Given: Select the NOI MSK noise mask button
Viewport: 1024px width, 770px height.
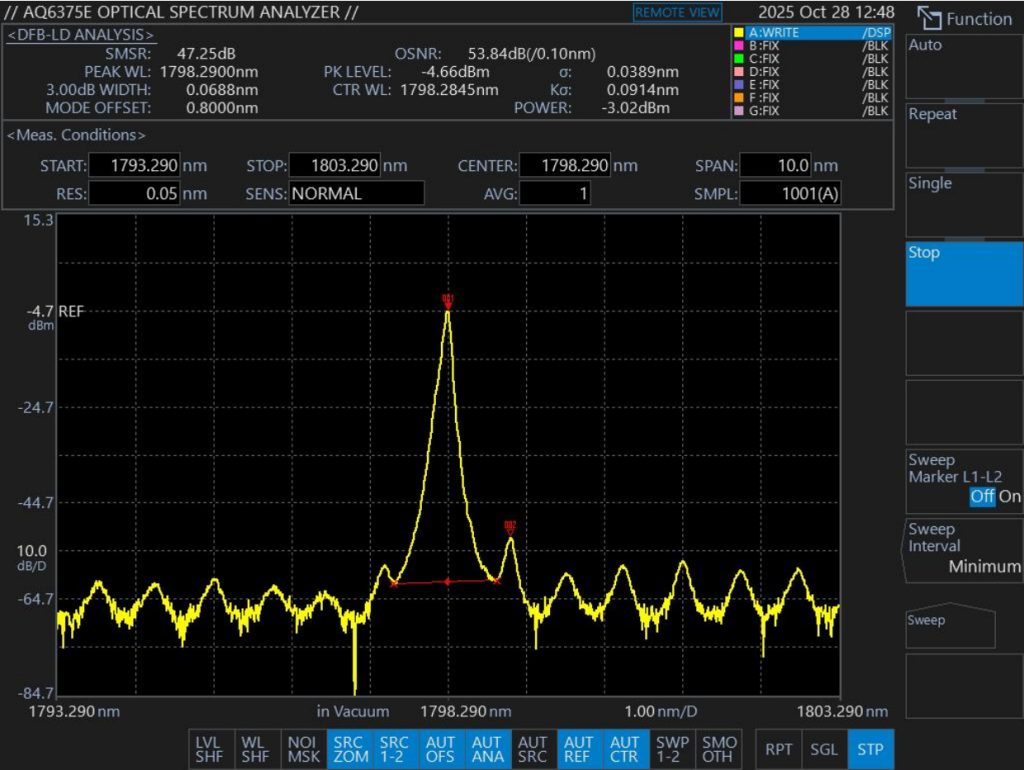Looking at the screenshot, I should [x=301, y=749].
